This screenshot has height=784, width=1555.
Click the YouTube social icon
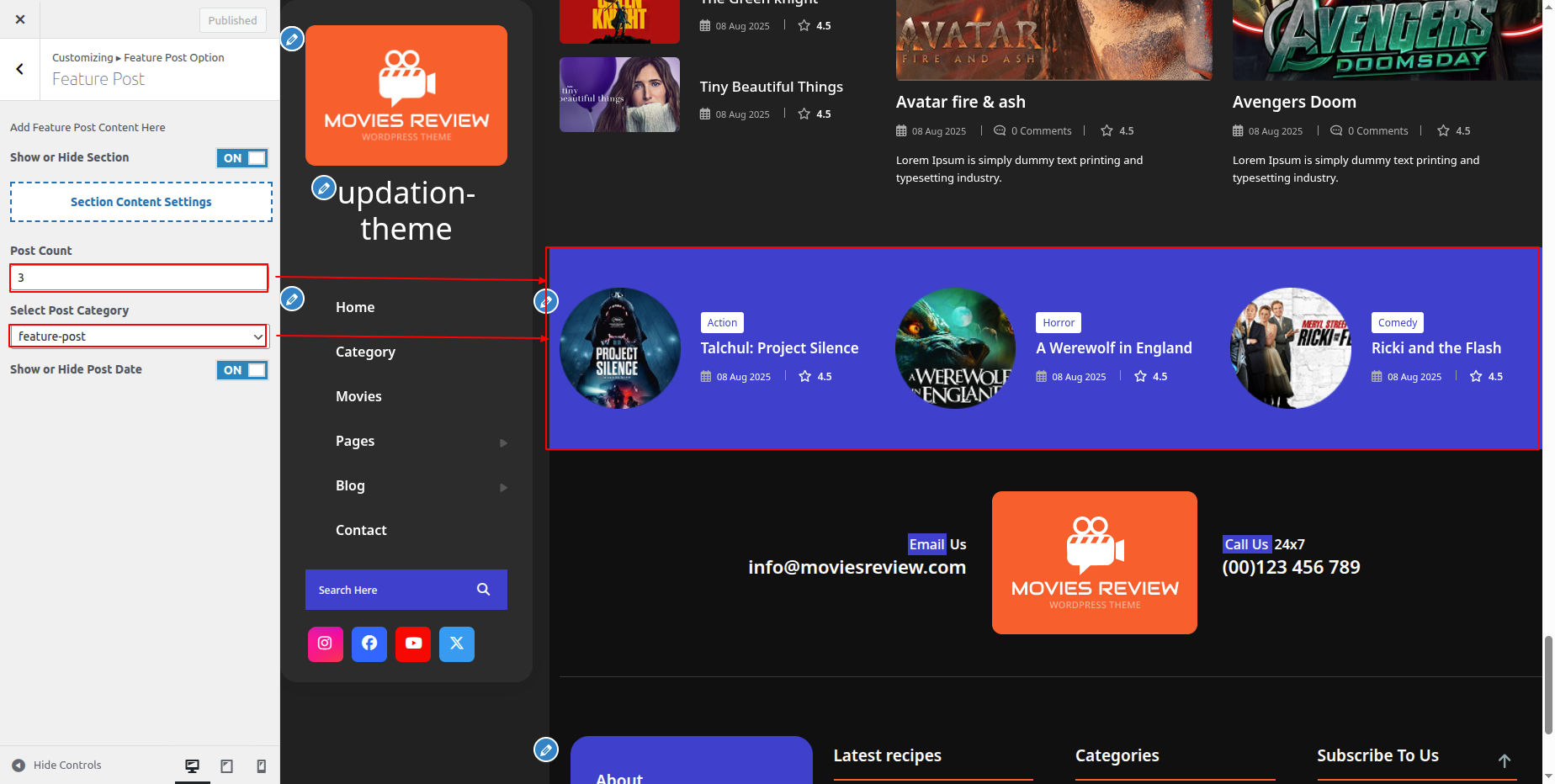click(x=413, y=644)
